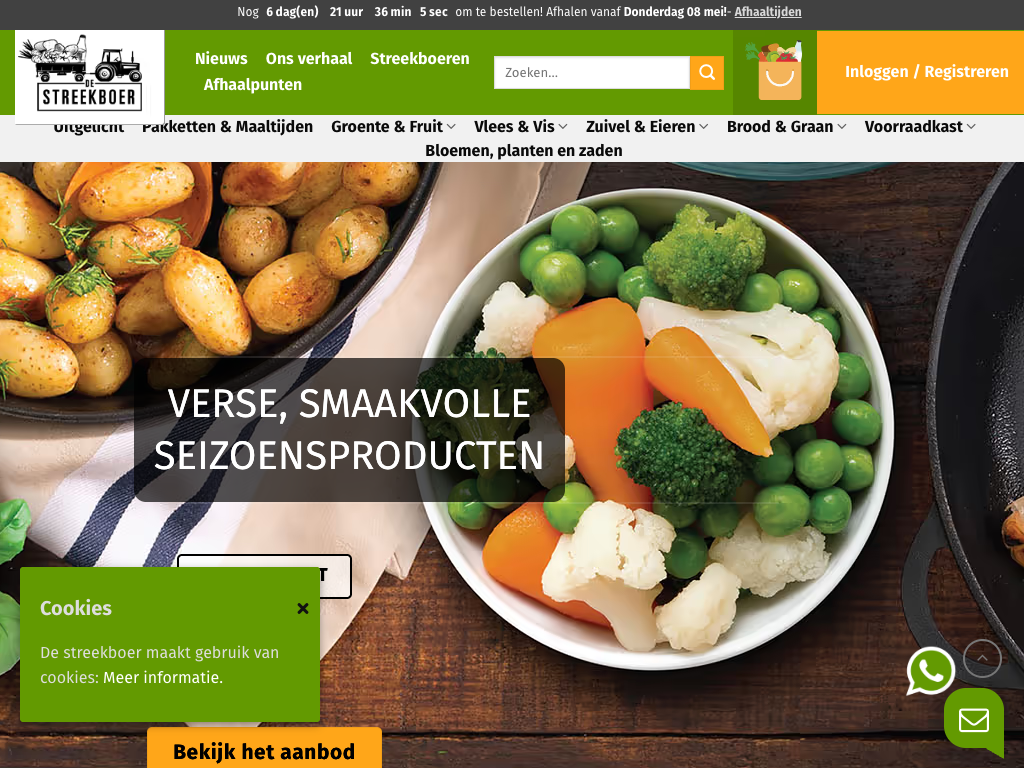This screenshot has width=1024, height=768.
Task: Click Inloggen / Registreren button
Action: (x=926, y=72)
